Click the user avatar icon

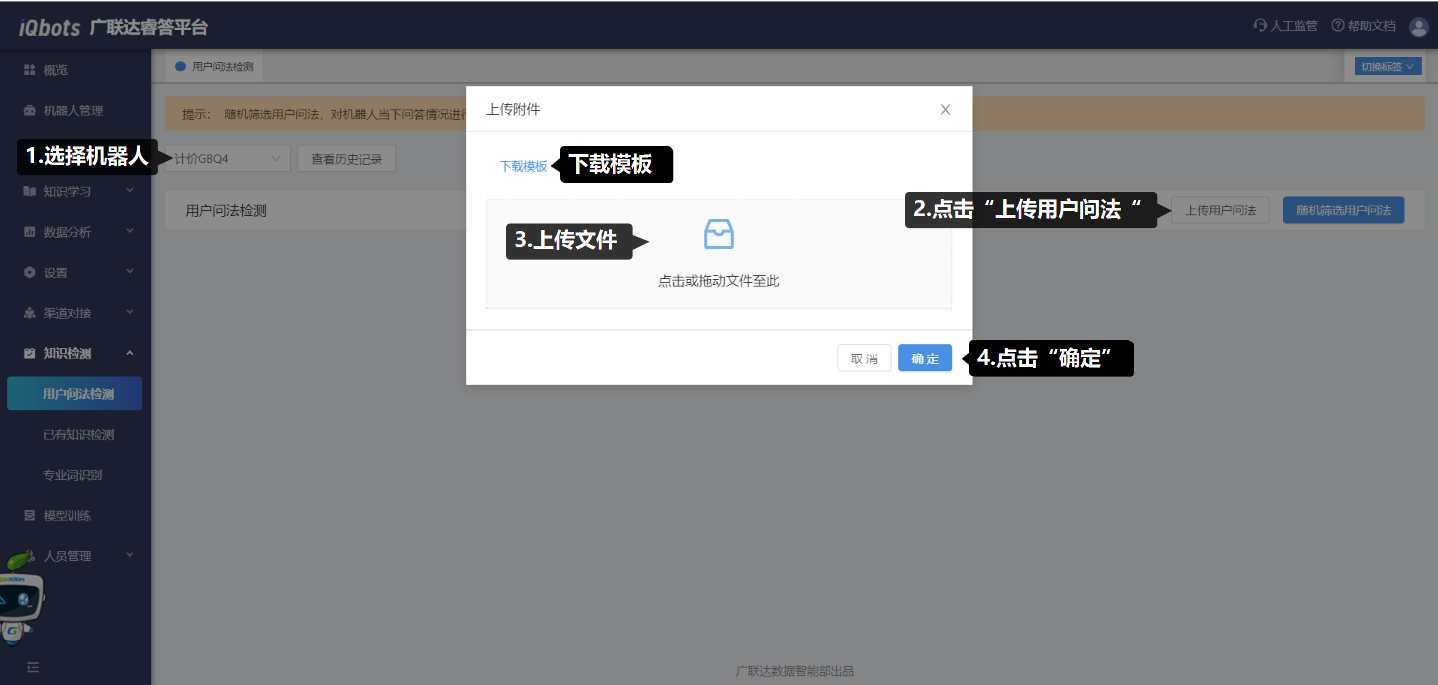1418,27
